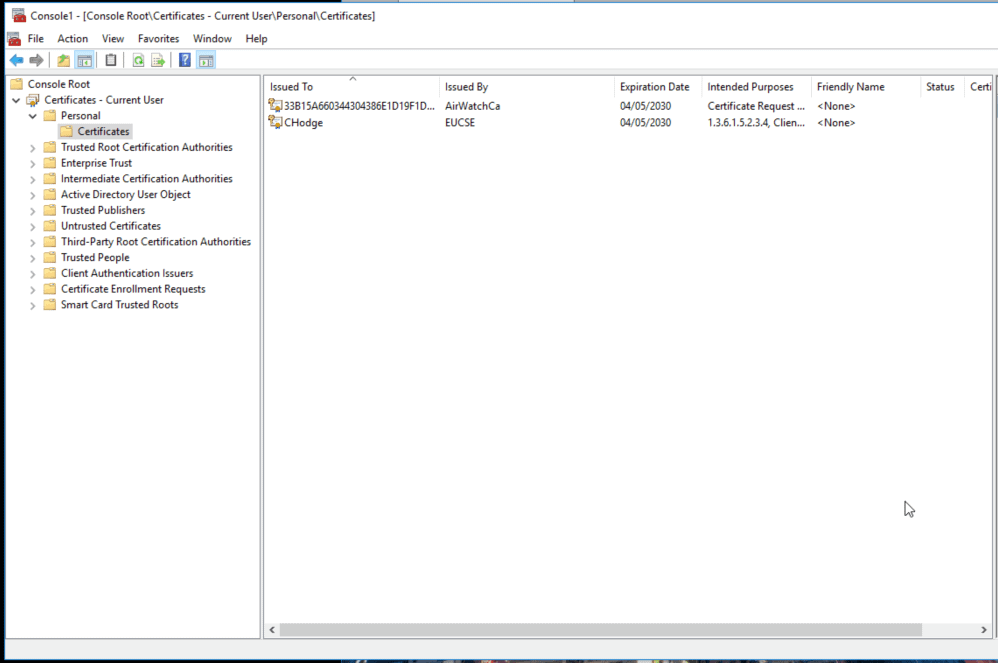The image size is (998, 663).
Task: Click the Refresh toolbar icon
Action: [x=138, y=60]
